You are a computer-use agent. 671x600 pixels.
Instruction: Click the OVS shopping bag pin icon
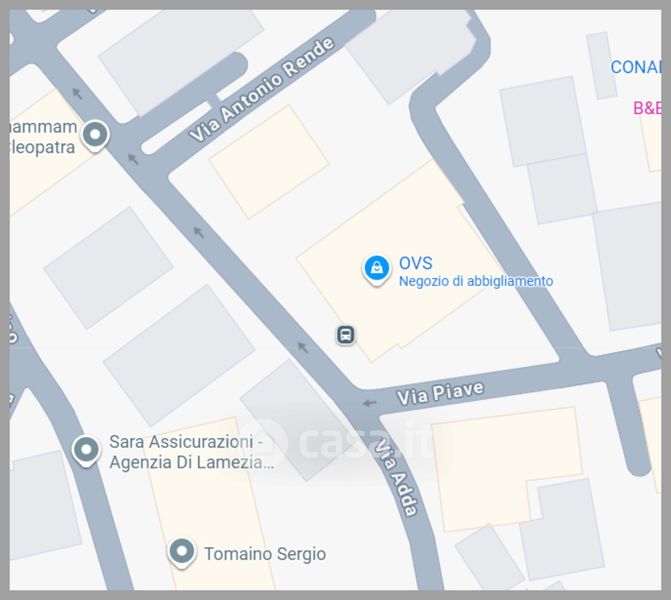[x=377, y=269]
